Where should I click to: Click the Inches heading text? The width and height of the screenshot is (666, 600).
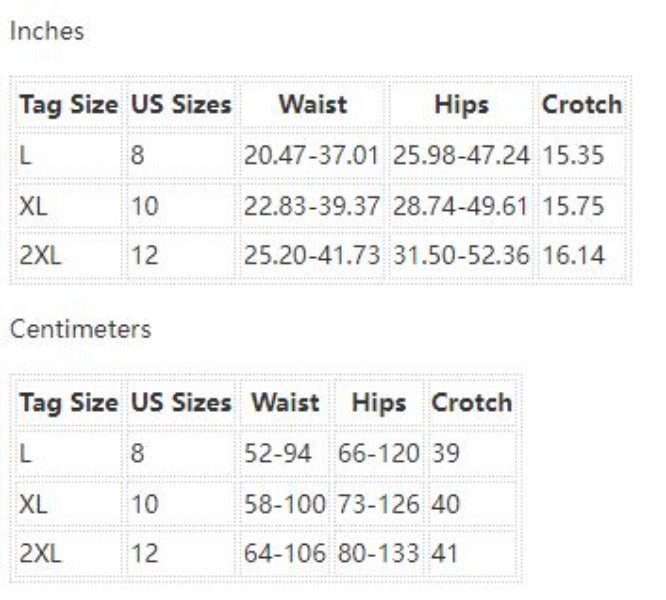pos(46,31)
